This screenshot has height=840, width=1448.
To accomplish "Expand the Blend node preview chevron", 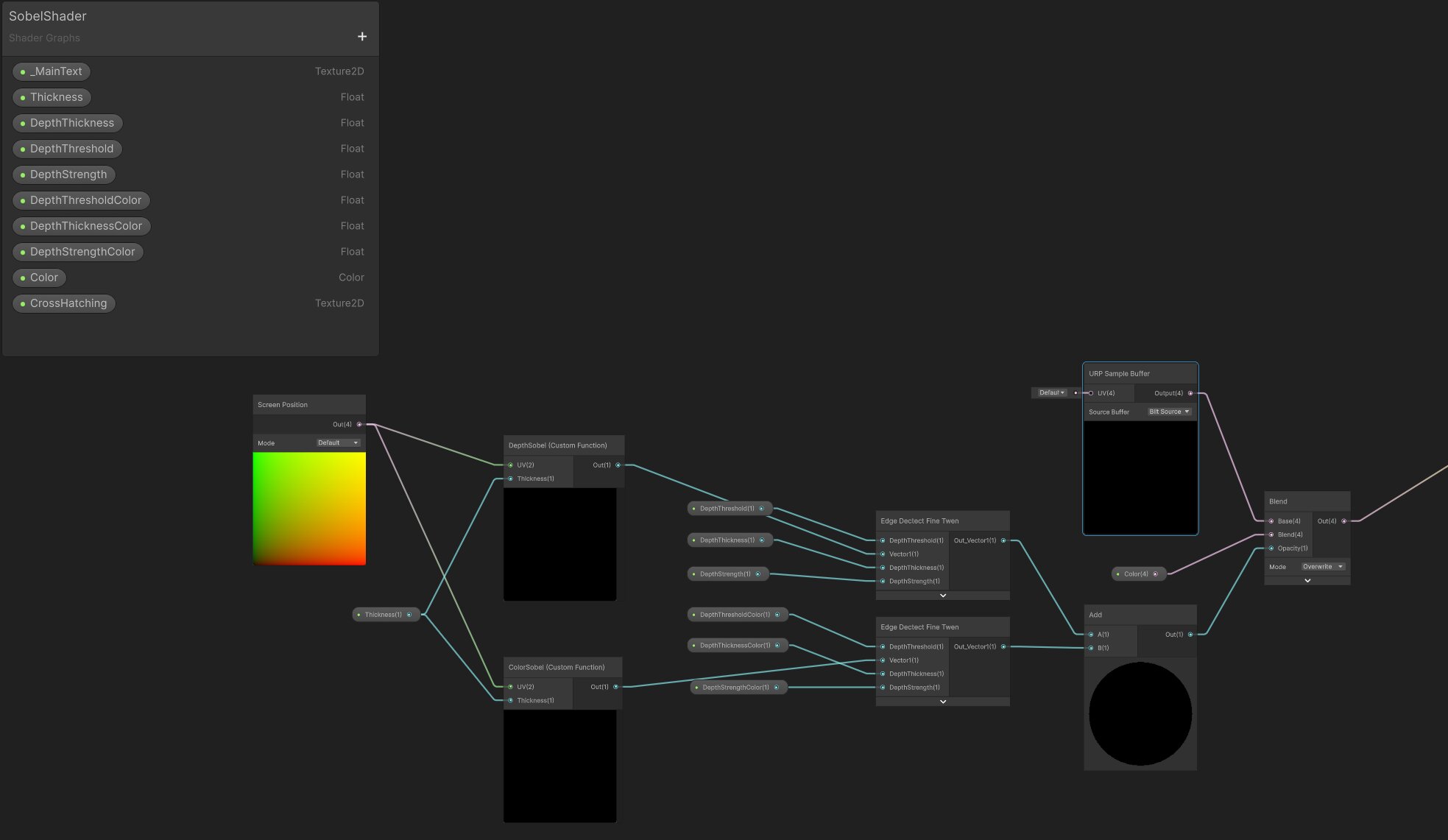I will click(x=1307, y=581).
